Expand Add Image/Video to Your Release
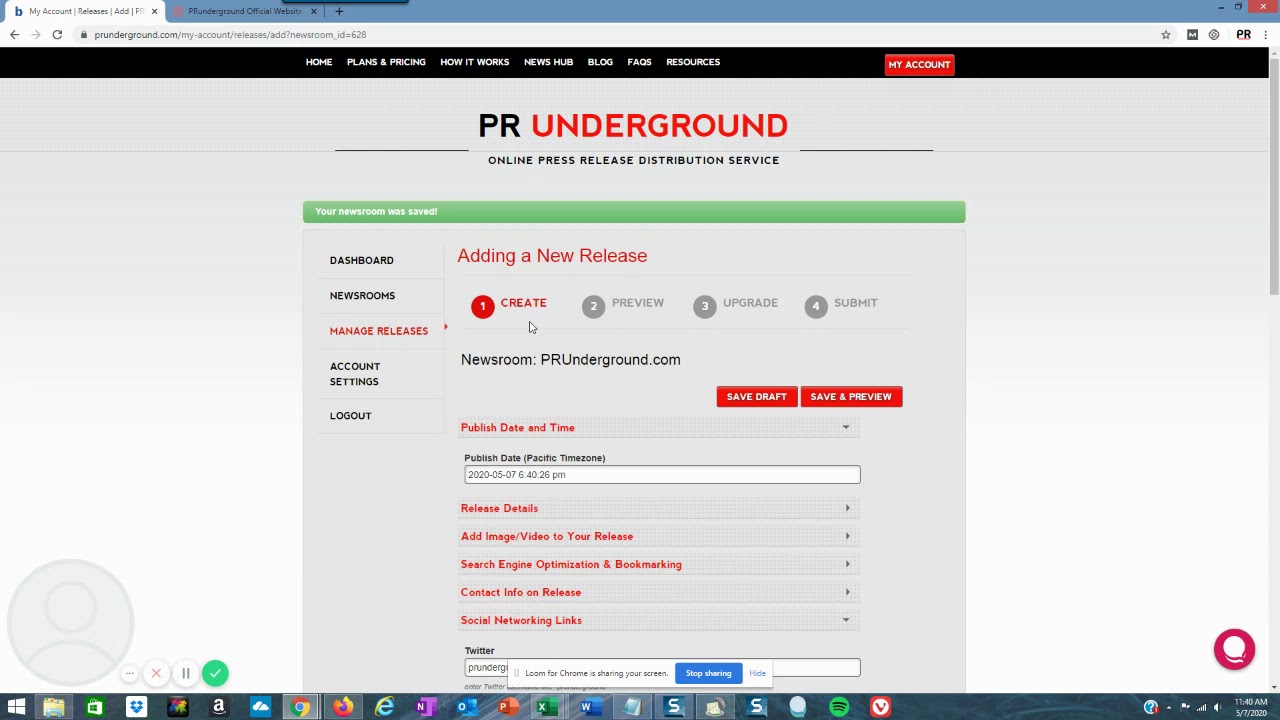Screen dimensions: 1280x720 [659, 536]
